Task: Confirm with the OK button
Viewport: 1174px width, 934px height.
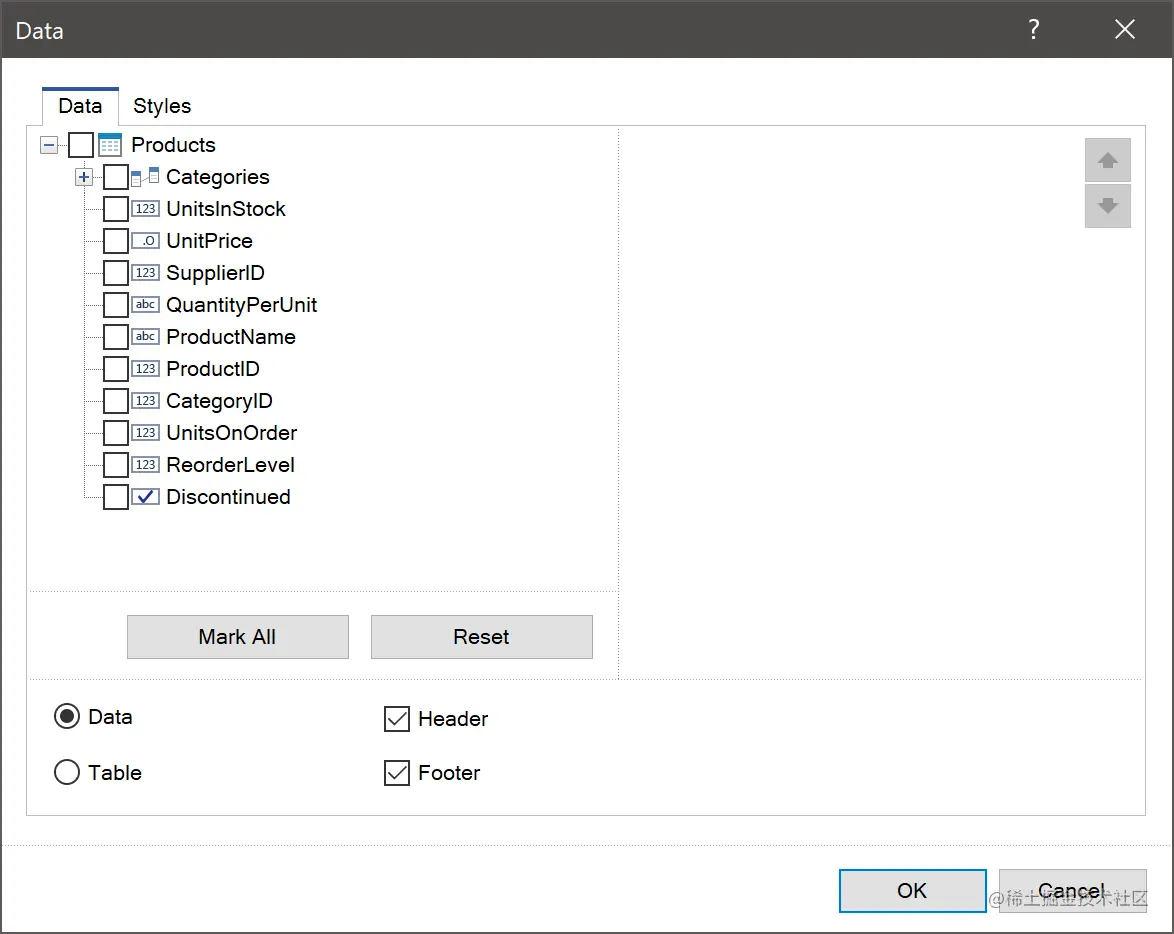Action: (912, 891)
